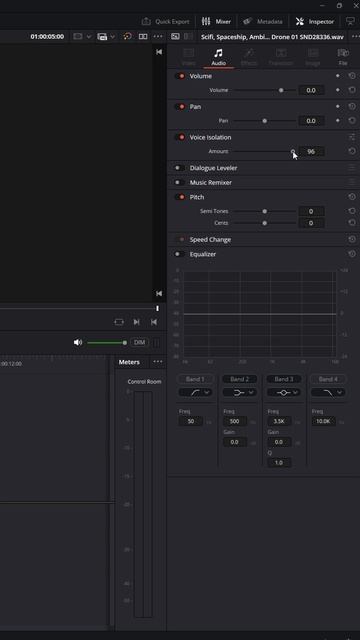Viewport: 360px width, 640px height.
Task: Toggle the Speed Change section
Action: pos(180,240)
